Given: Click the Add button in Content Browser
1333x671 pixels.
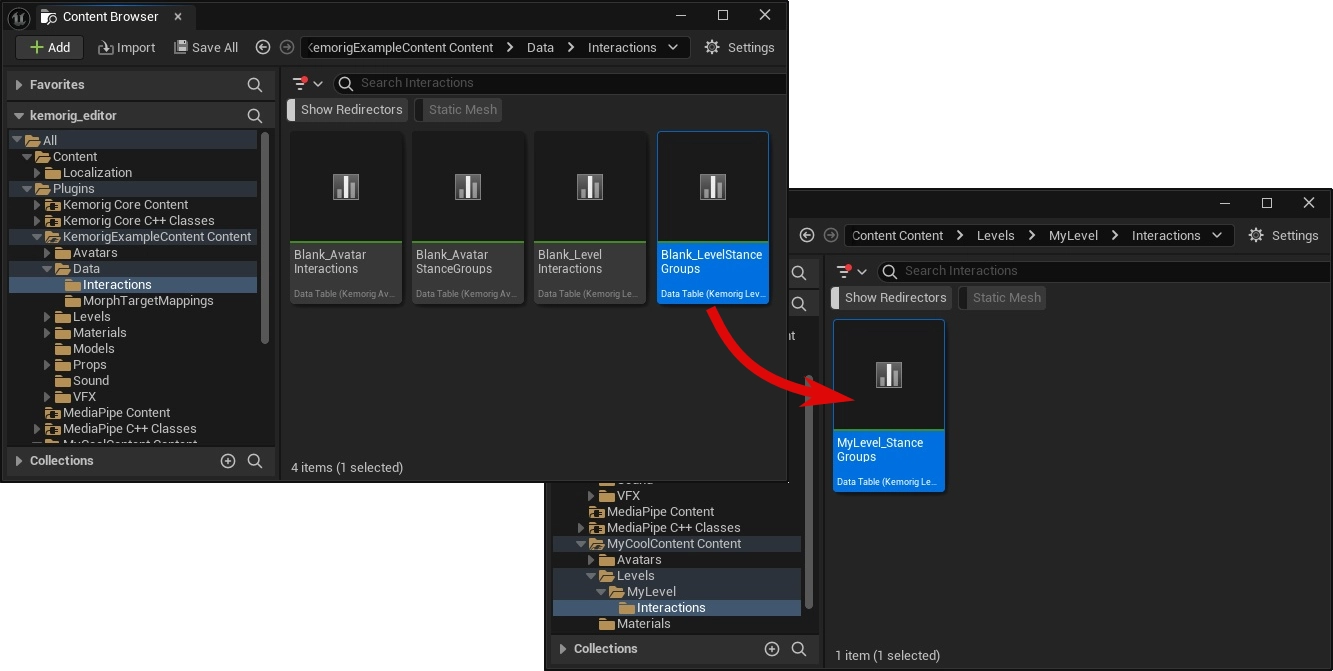Looking at the screenshot, I should coord(49,47).
